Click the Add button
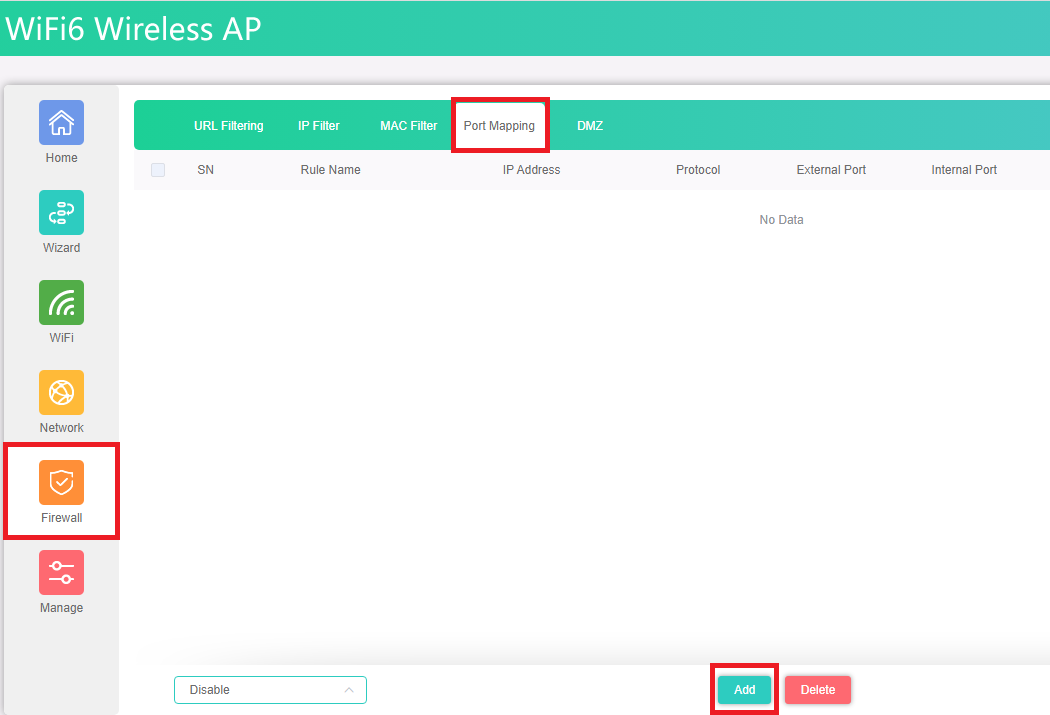Image resolution: width=1050 pixels, height=715 pixels. (744, 690)
